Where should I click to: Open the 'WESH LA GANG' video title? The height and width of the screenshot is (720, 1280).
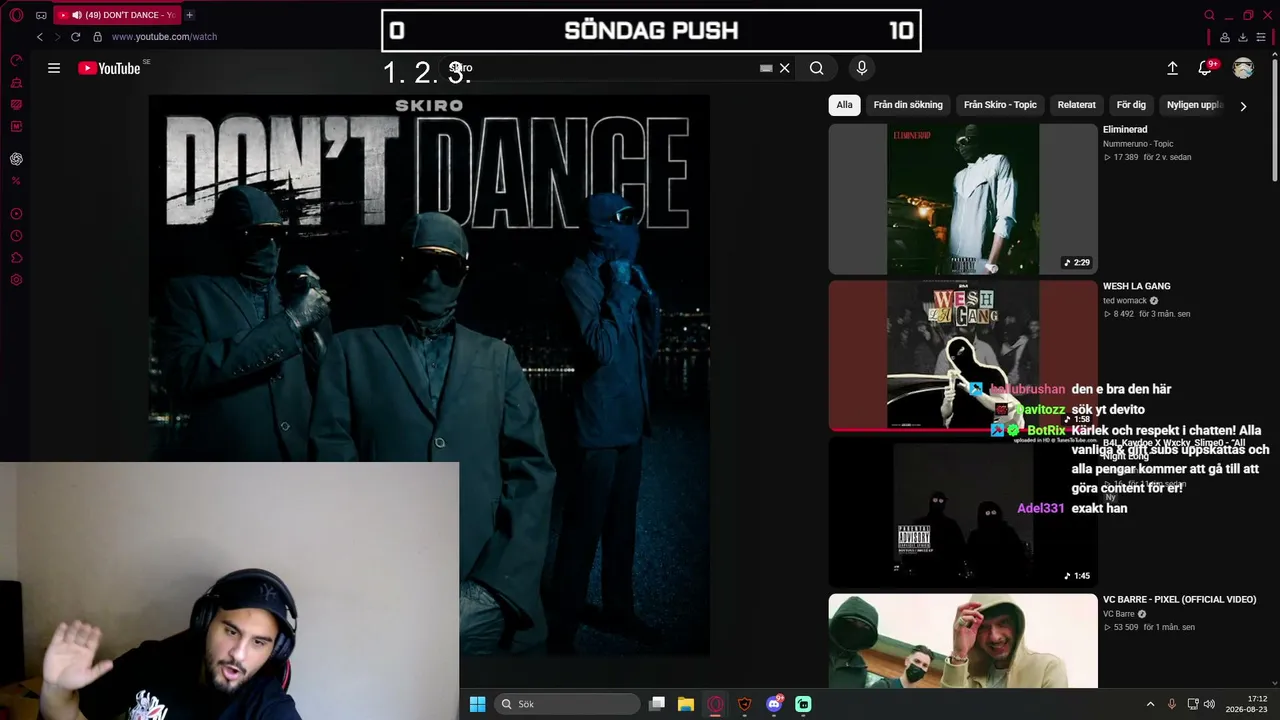pos(1137,287)
